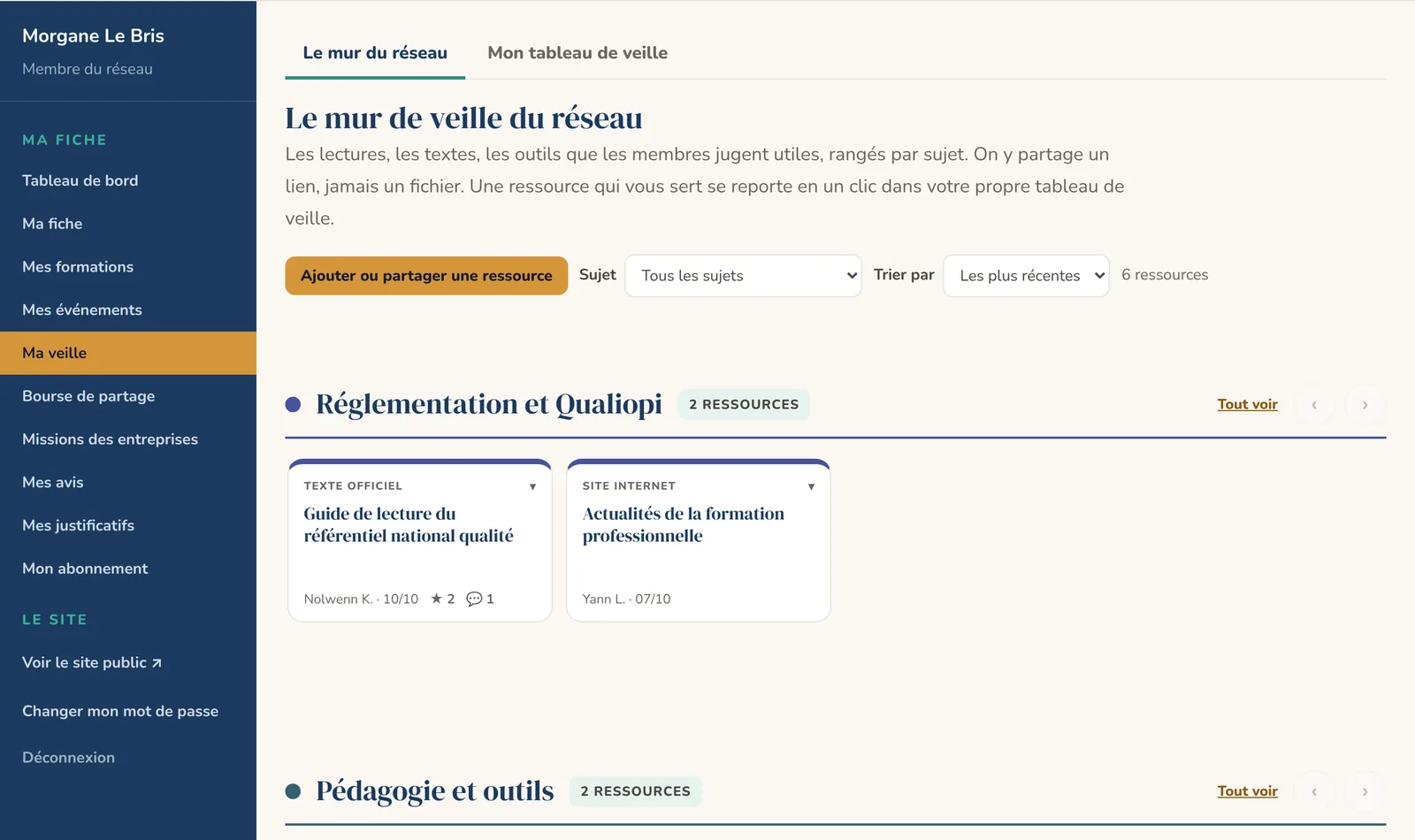Image resolution: width=1415 pixels, height=840 pixels.
Task: Click the "Pédagogie et outils" section heading
Action: click(x=434, y=791)
